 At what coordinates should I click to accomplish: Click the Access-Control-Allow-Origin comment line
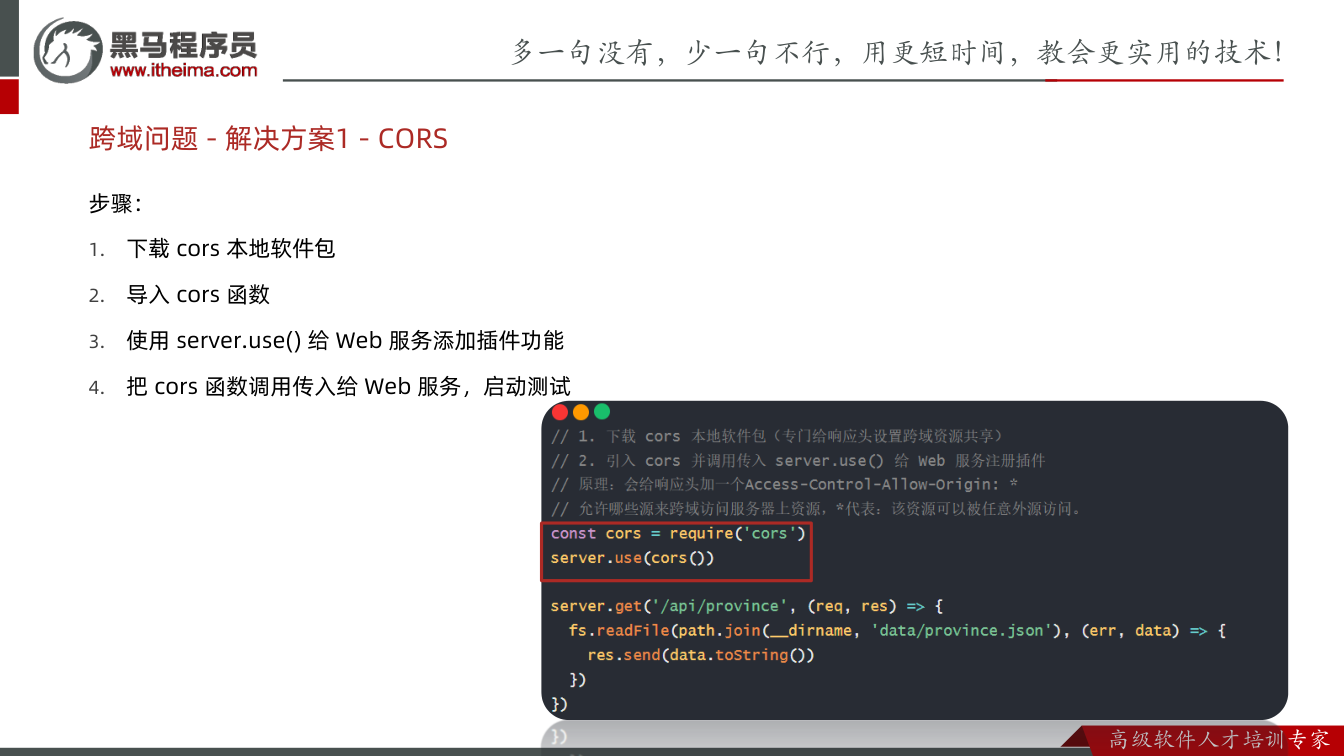point(785,485)
